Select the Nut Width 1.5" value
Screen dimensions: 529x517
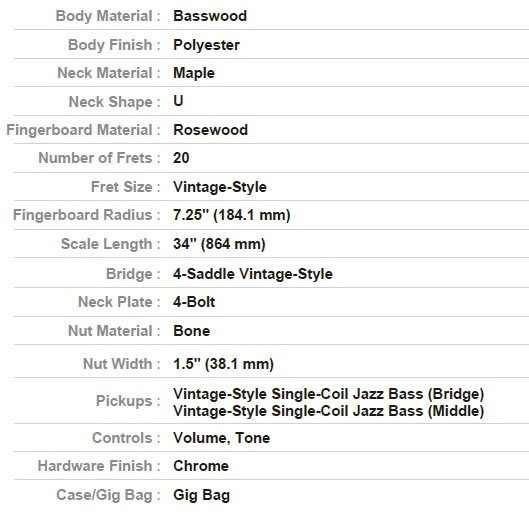click(223, 364)
